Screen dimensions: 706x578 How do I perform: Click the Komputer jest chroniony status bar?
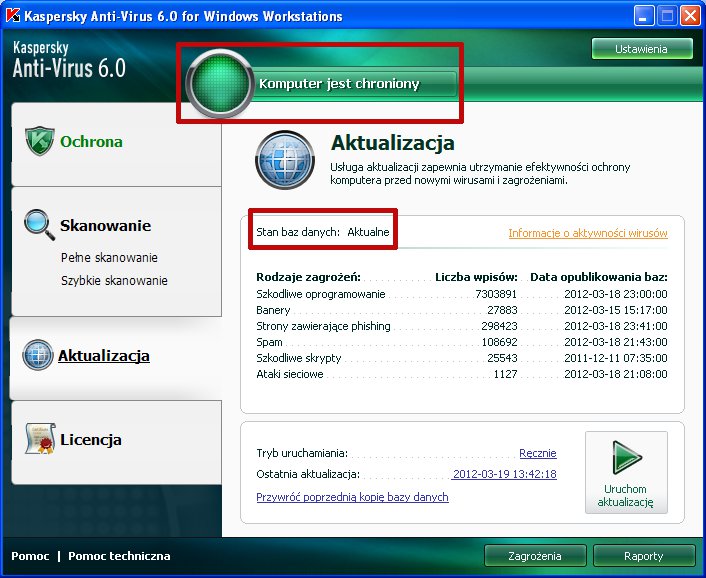tap(356, 84)
